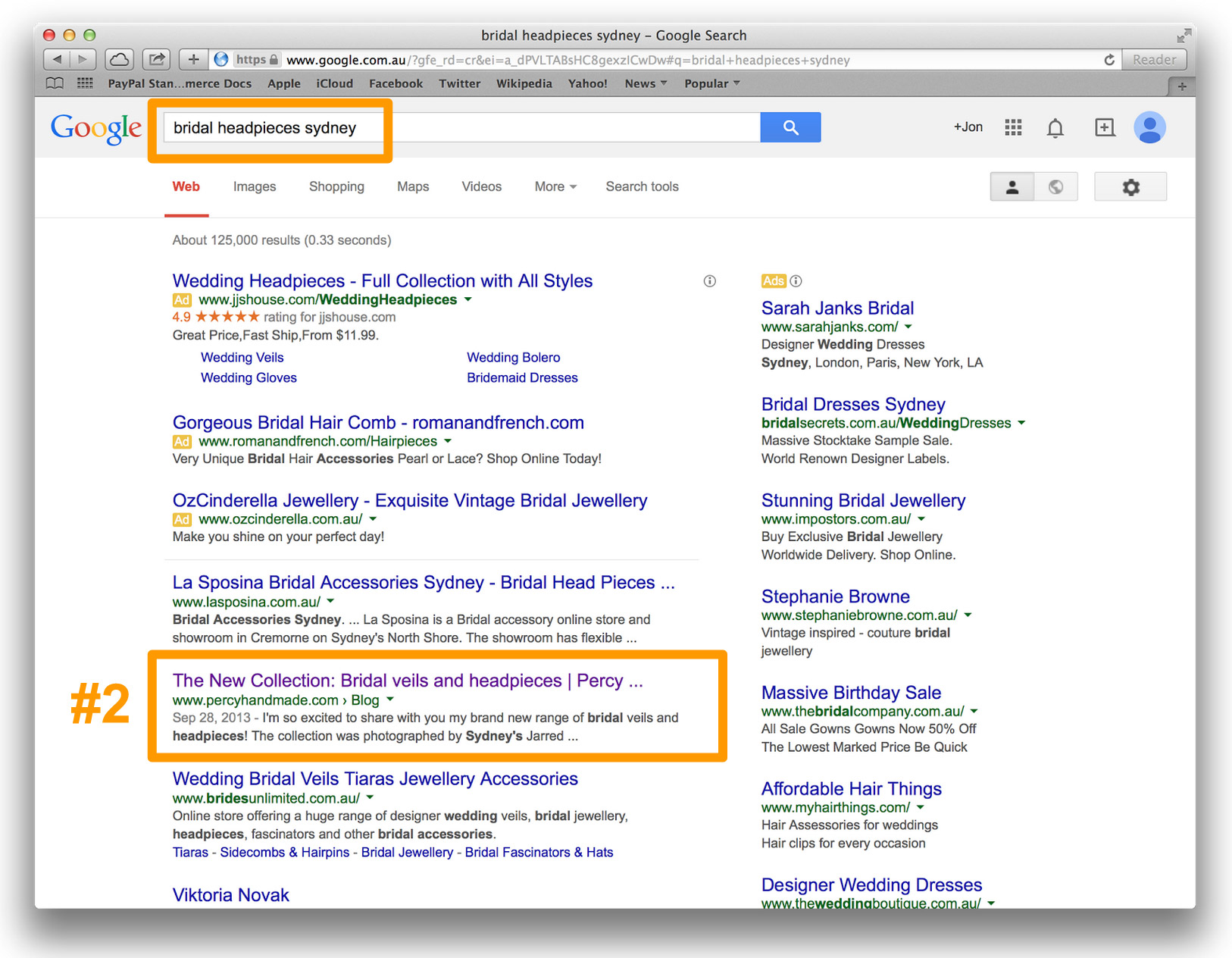The height and width of the screenshot is (958, 1232).
Task: Open the Popular bookmarks dropdown
Action: [712, 83]
